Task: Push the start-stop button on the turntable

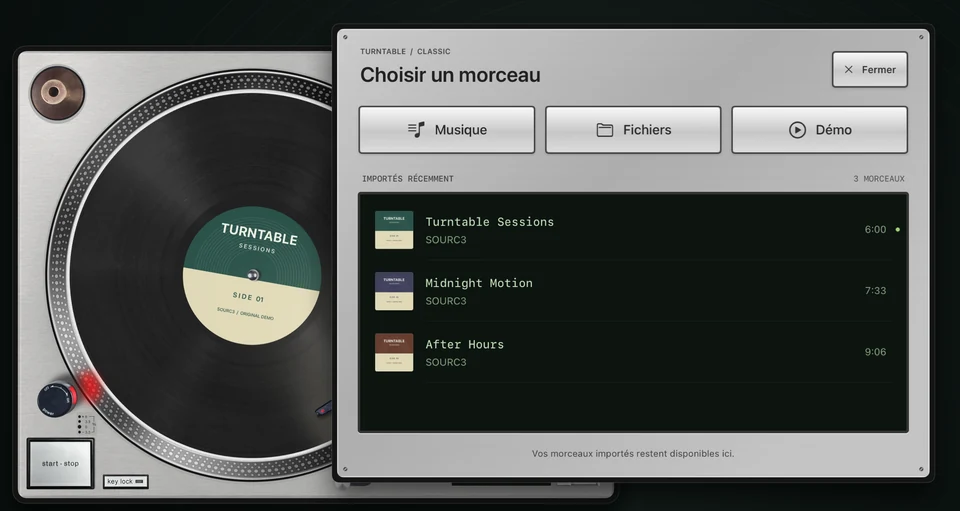Action: coord(60,463)
